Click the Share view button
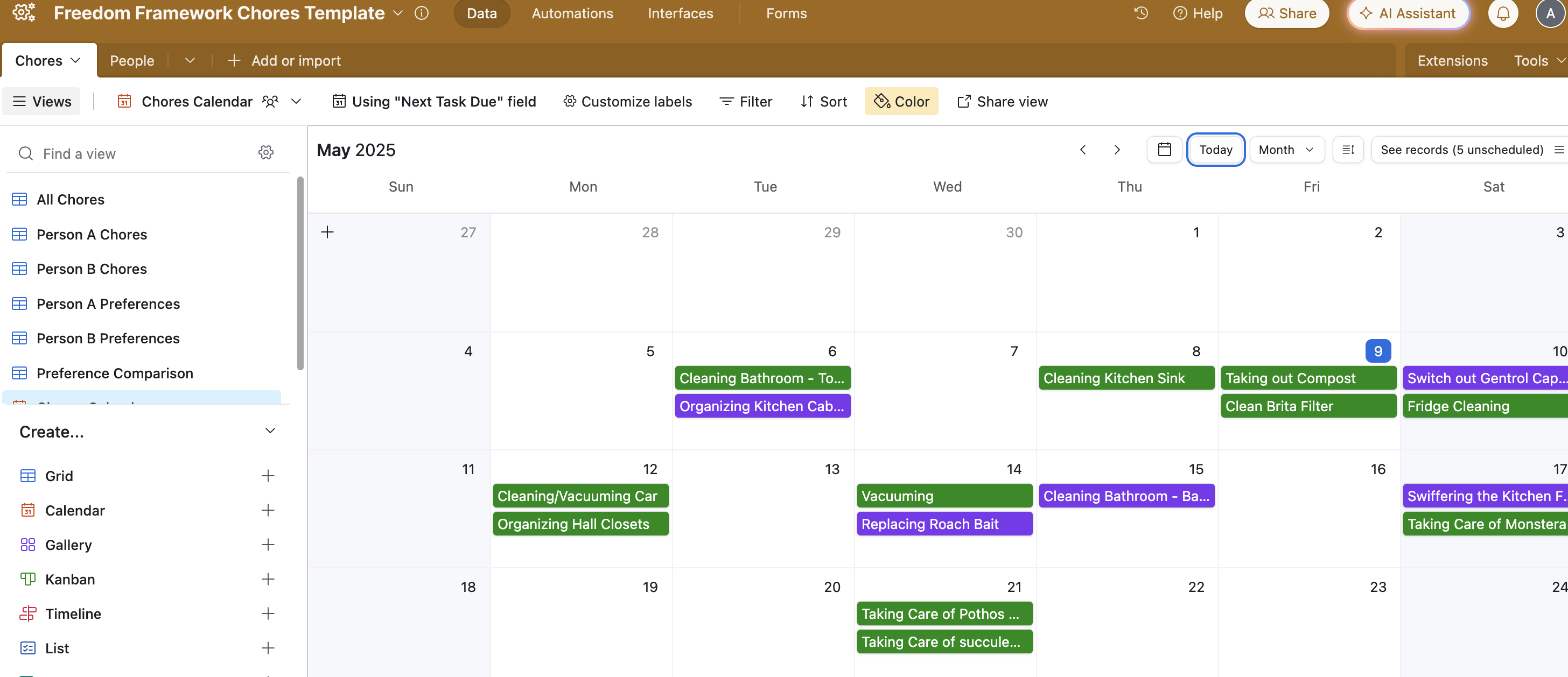 click(1003, 102)
